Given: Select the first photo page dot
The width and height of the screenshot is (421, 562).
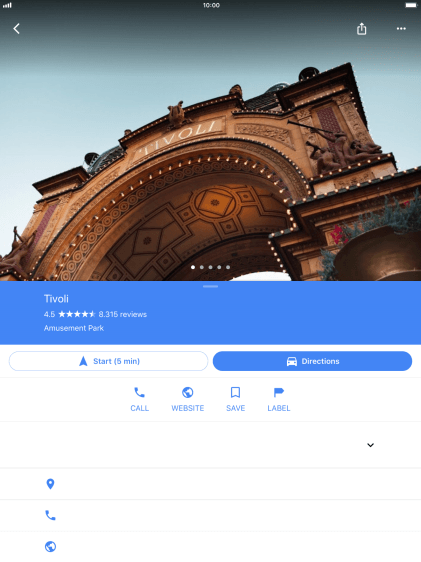Looking at the screenshot, I should click(193, 267).
